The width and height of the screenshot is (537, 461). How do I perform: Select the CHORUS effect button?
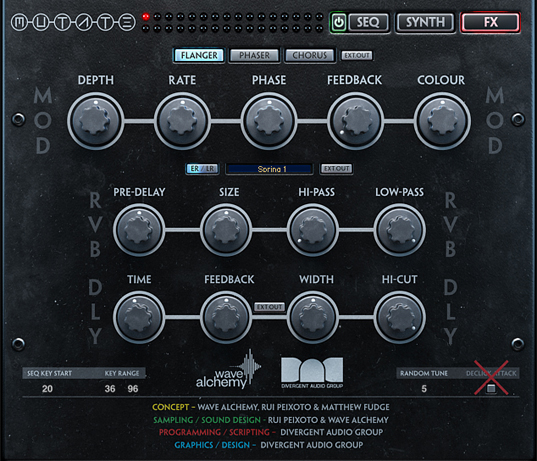click(x=310, y=55)
